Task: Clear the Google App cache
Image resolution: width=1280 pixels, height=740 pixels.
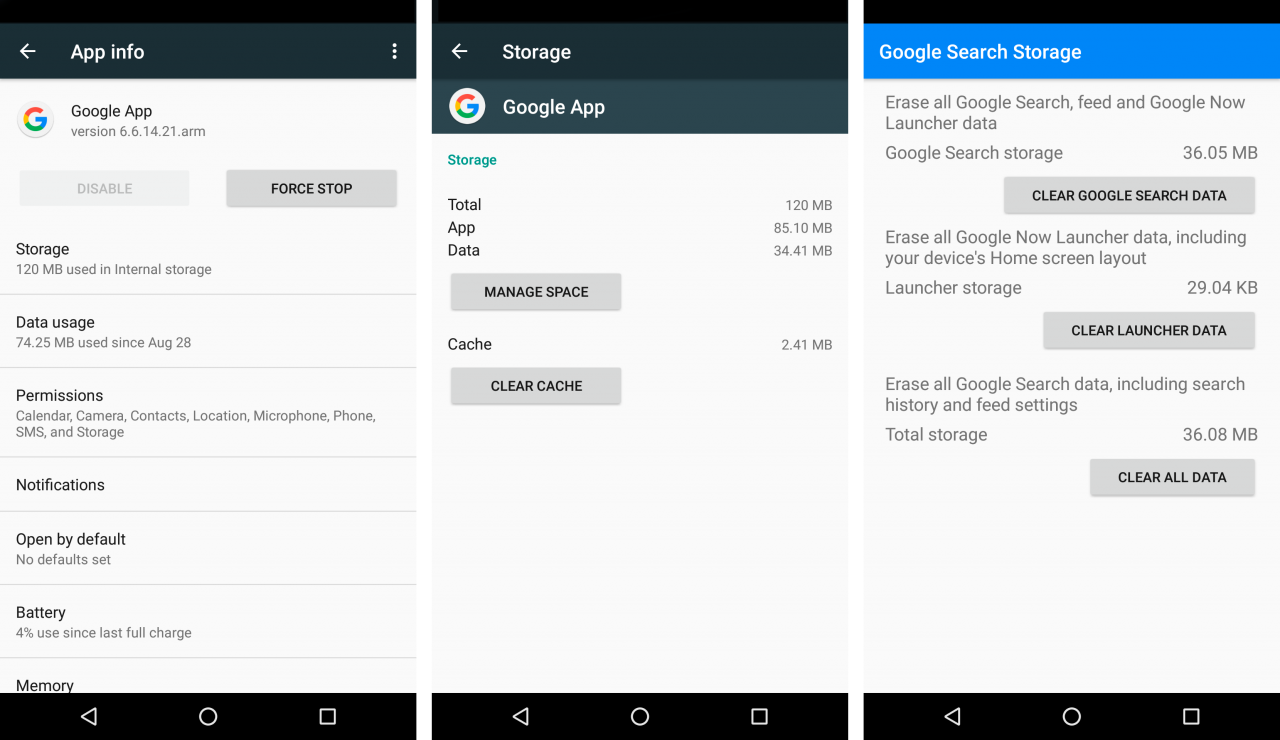Action: point(536,386)
